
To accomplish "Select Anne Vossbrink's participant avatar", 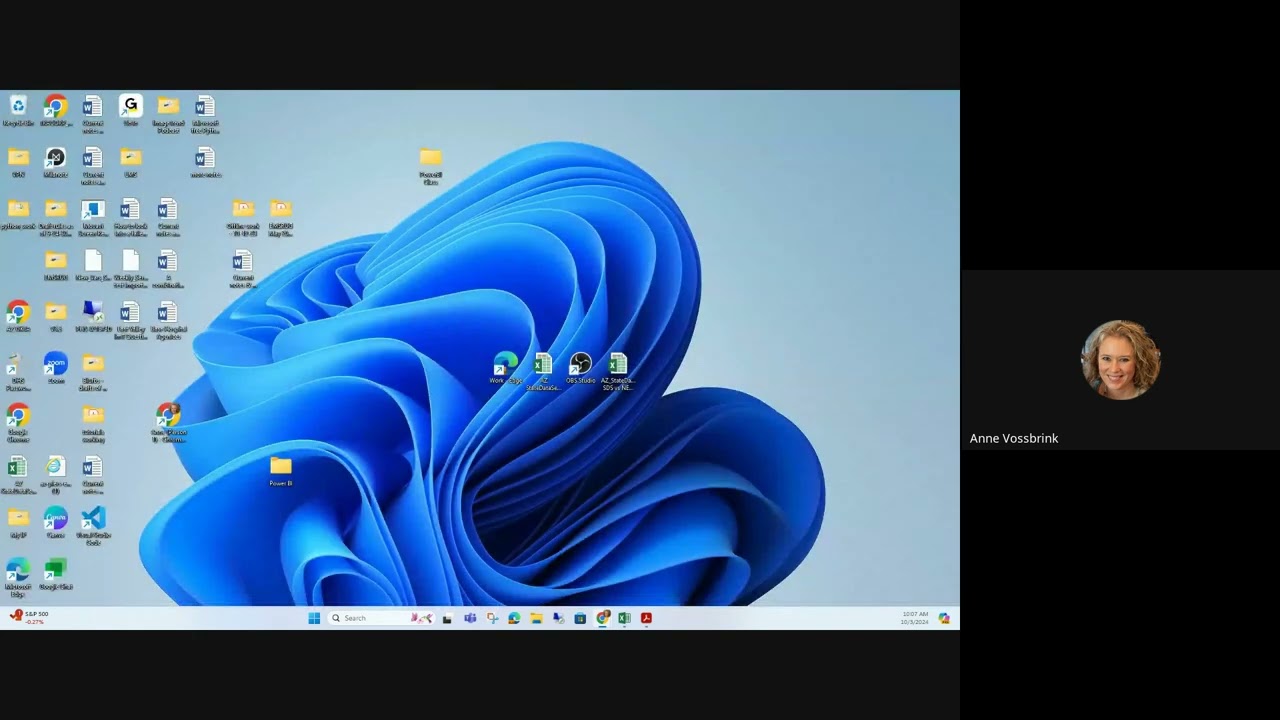I will 1120,360.
